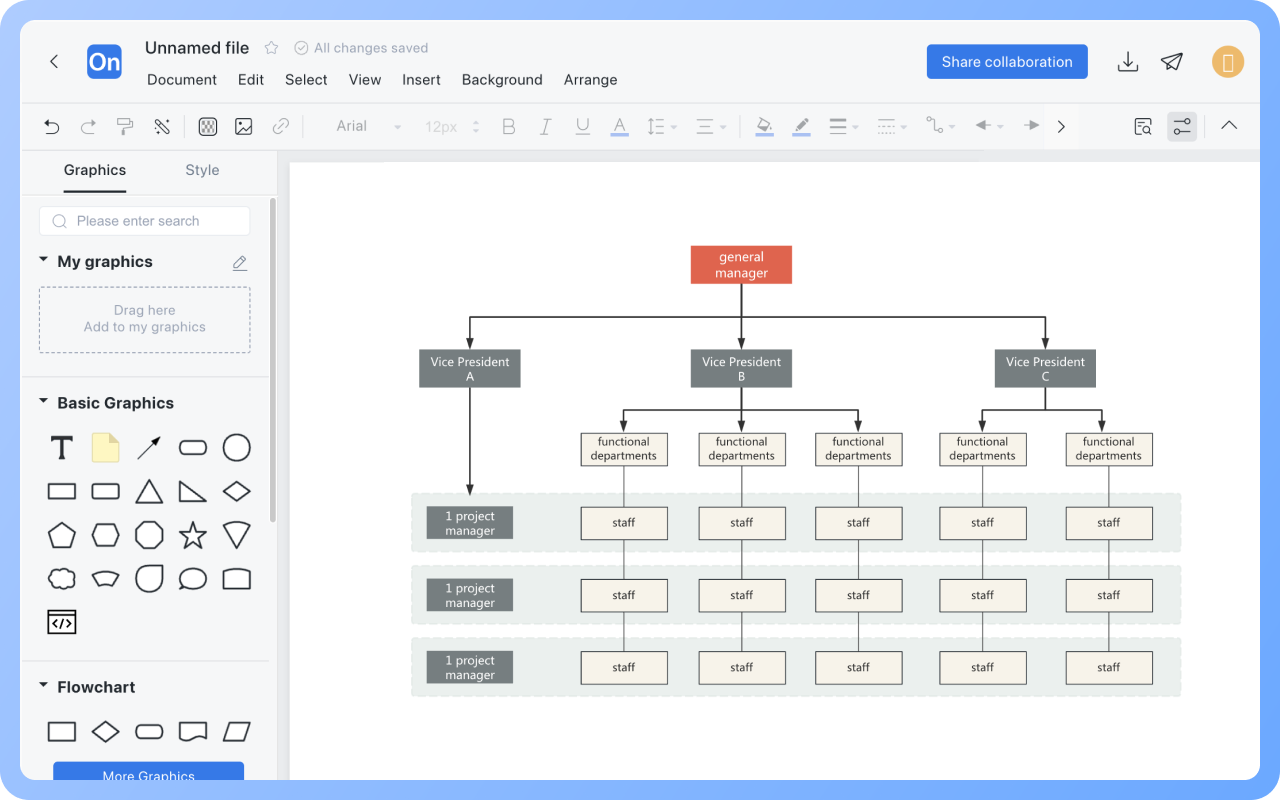Click the edit pencil beside My graphics

[x=240, y=263]
